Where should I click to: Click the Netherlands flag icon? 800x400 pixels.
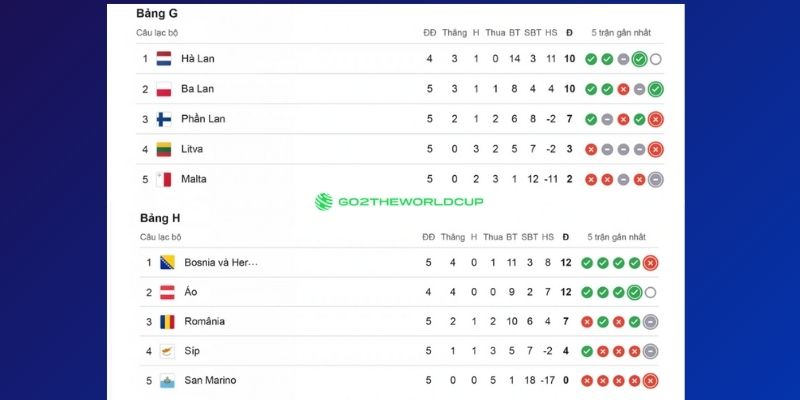pos(164,59)
